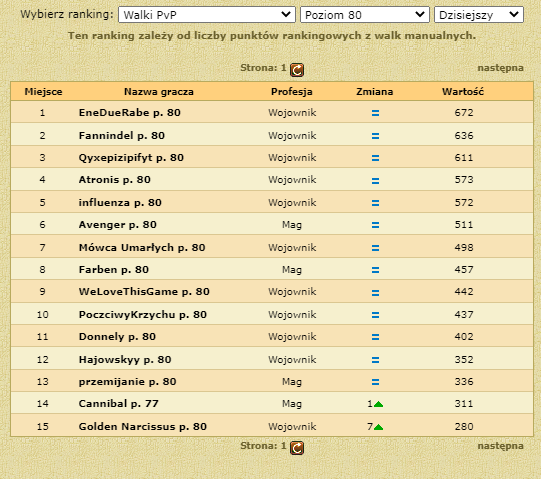Click the value 672 in the first row

pos(464,113)
